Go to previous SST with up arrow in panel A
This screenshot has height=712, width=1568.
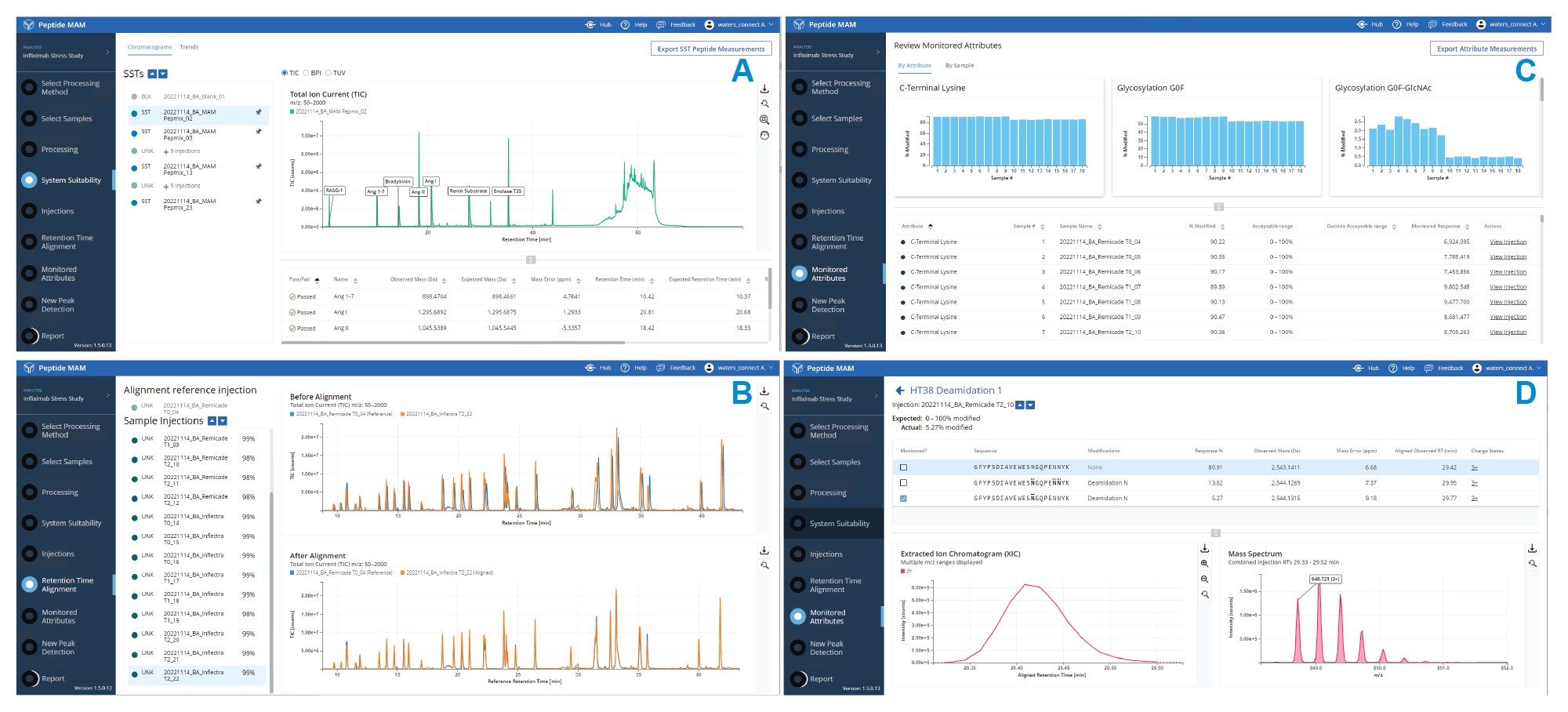click(x=152, y=74)
